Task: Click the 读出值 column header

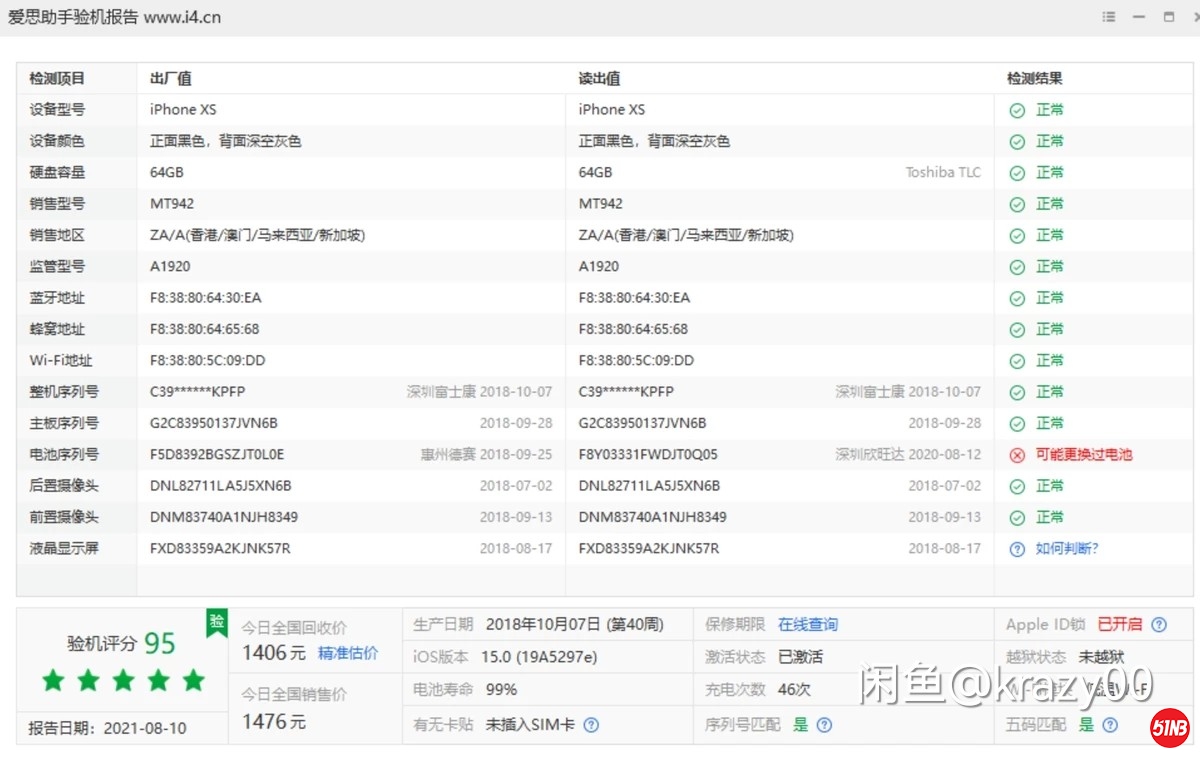Action: click(x=599, y=79)
